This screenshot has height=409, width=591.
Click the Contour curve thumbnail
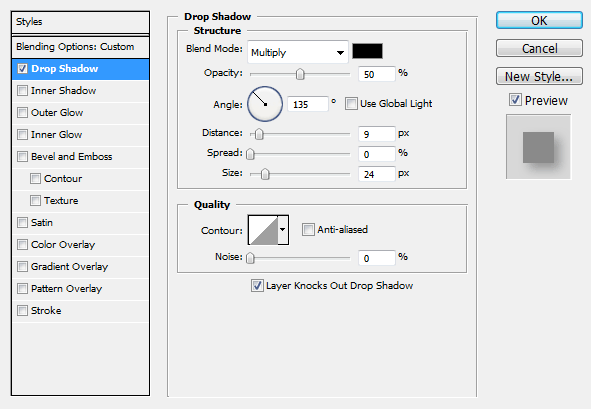pos(263,230)
